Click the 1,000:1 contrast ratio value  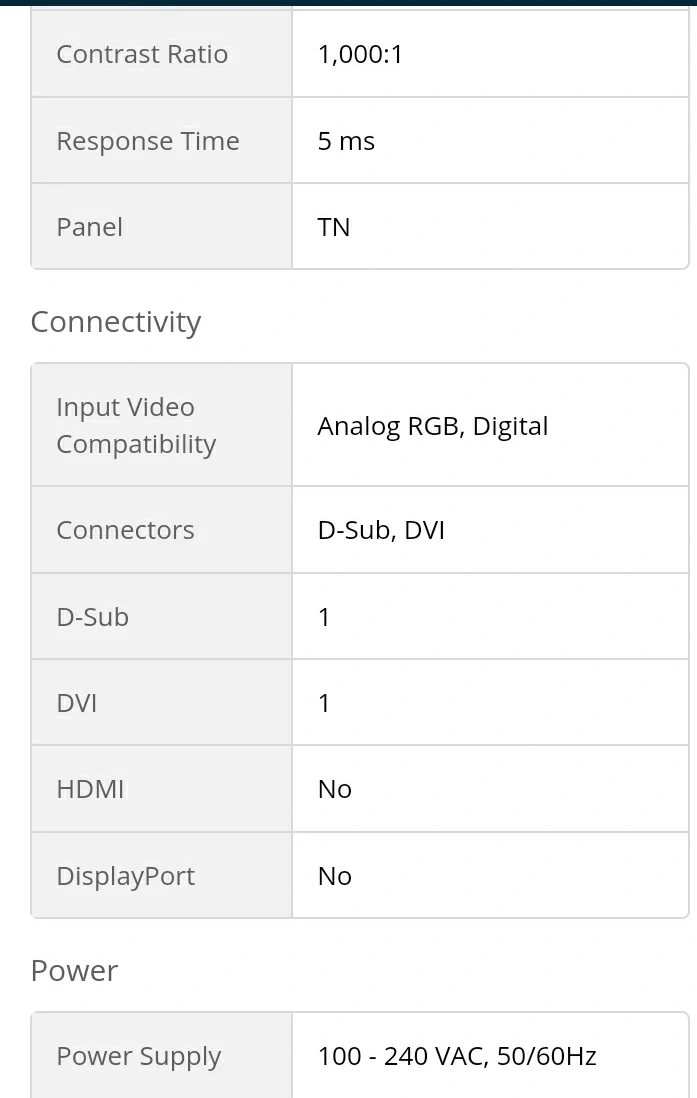[360, 54]
